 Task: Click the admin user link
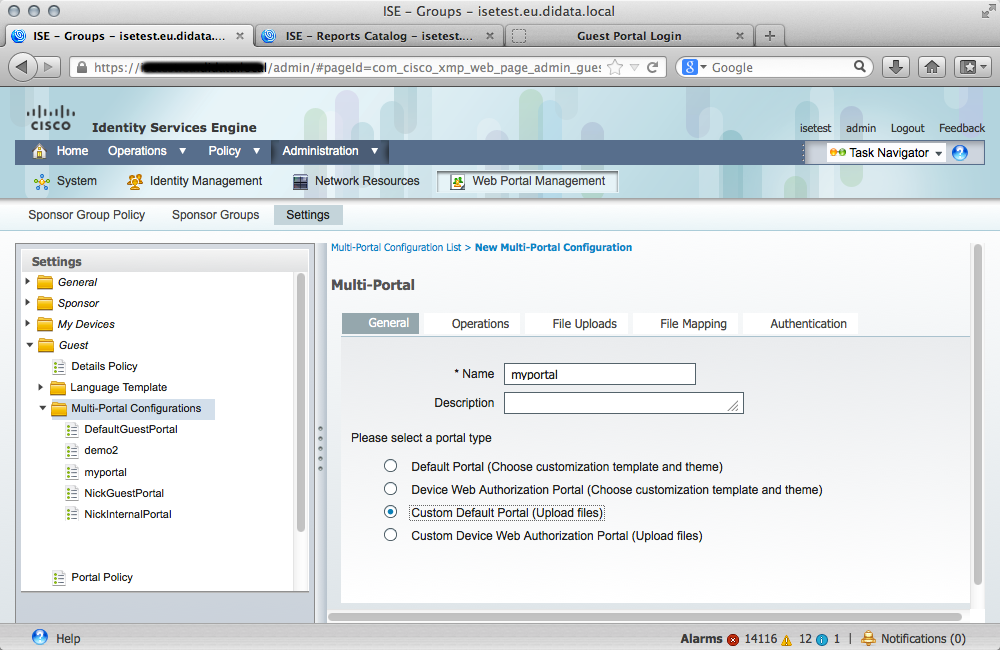(x=861, y=128)
